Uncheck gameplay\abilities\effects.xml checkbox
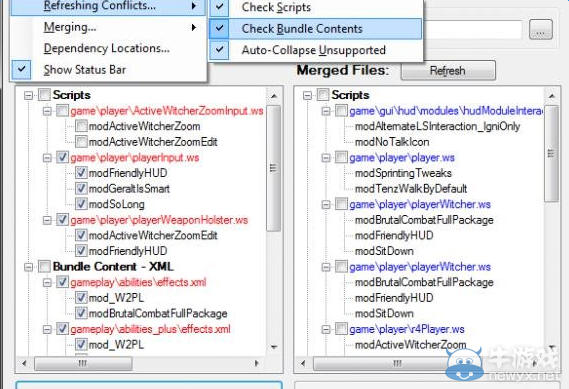Viewport: 569px width, 389px height. click(x=62, y=282)
